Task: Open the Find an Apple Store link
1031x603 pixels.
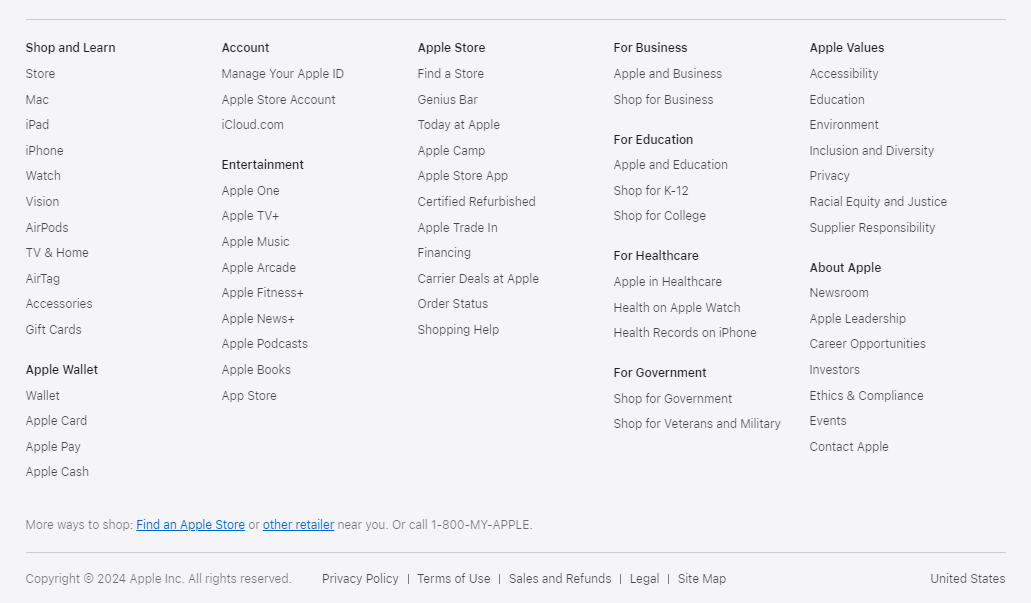Action: 190,525
